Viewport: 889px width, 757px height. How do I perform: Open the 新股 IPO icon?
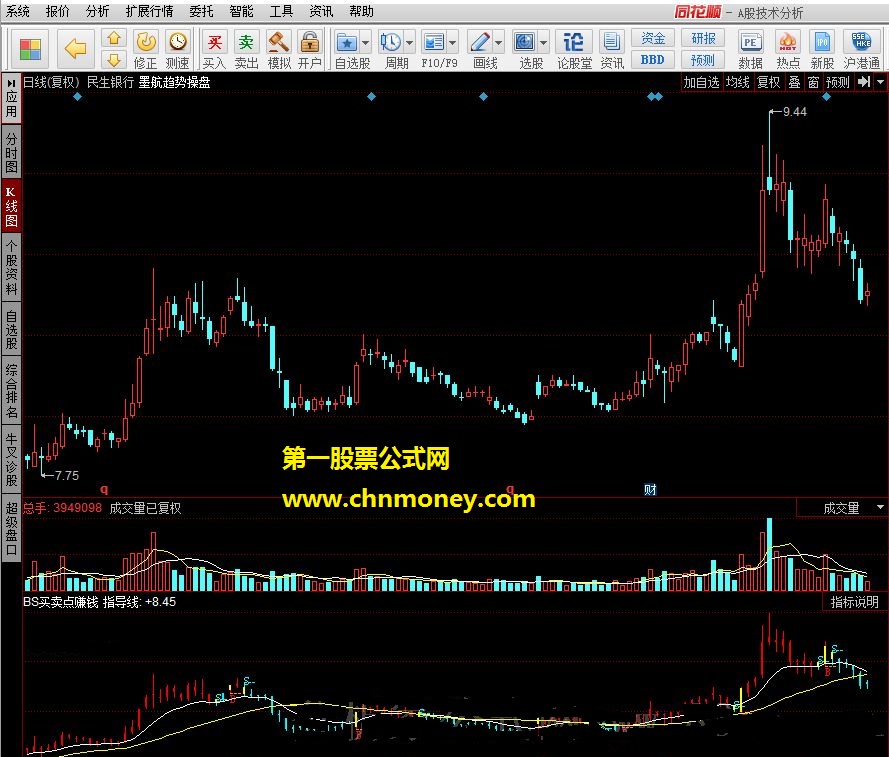point(822,50)
